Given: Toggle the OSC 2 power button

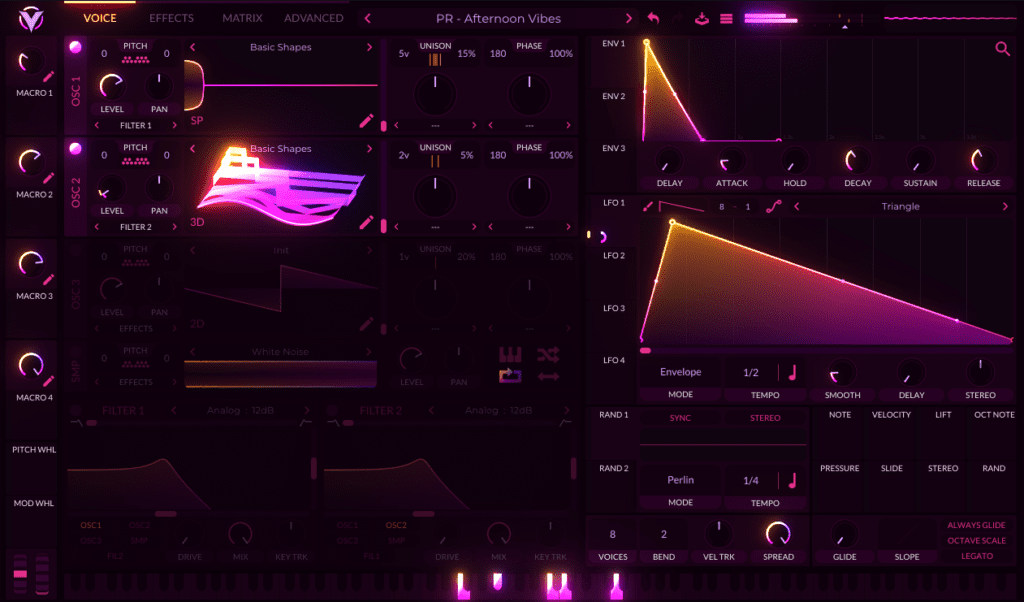Looking at the screenshot, I should click(x=74, y=148).
